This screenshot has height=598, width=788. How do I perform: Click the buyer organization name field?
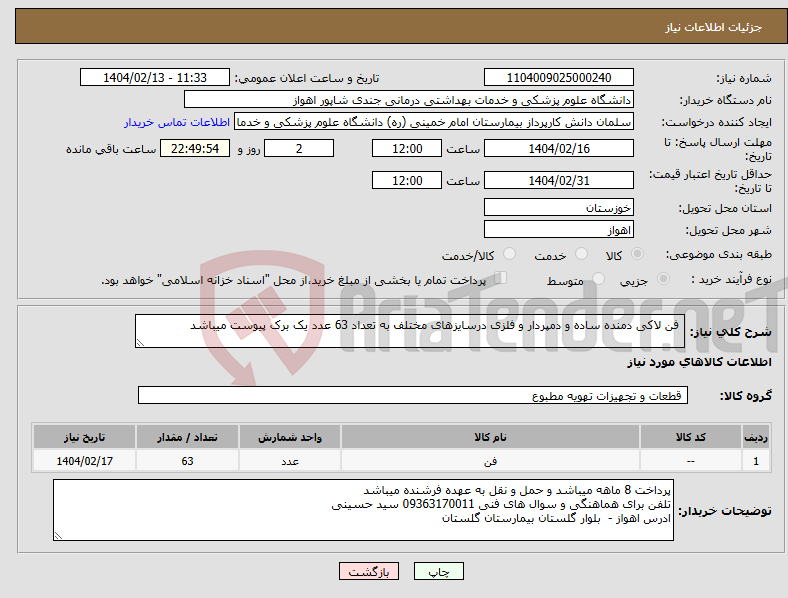[x=409, y=99]
